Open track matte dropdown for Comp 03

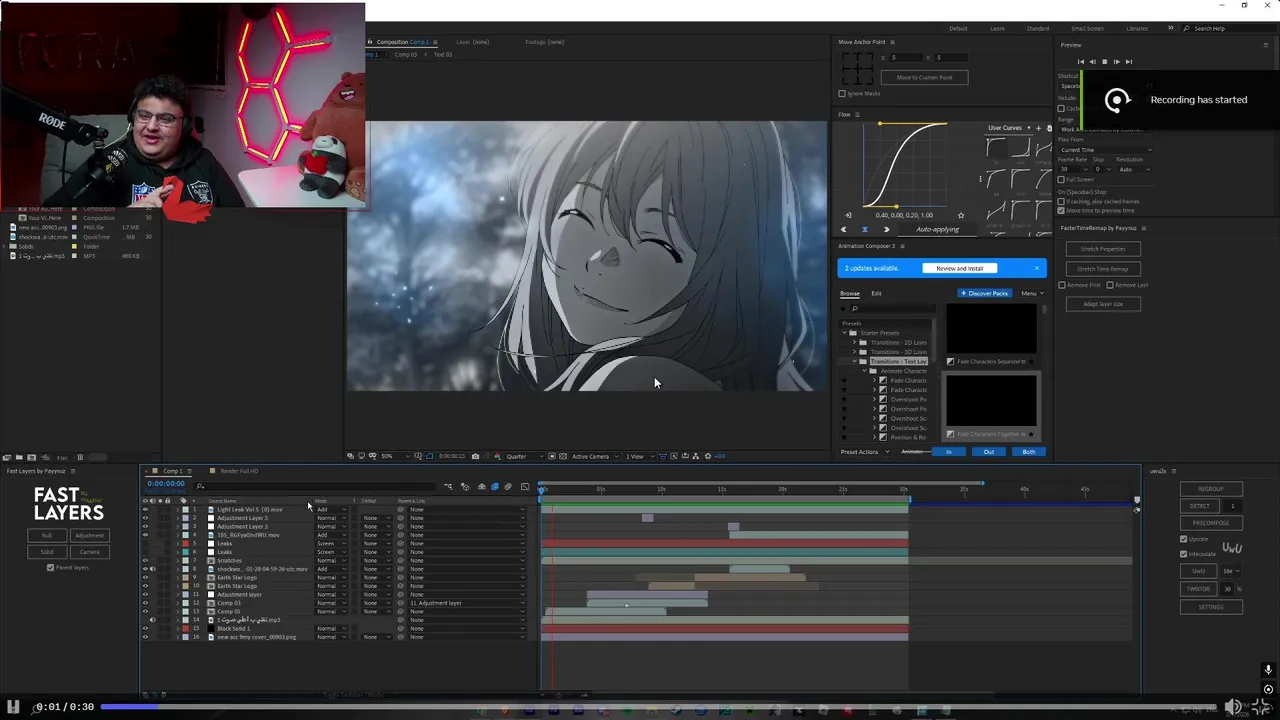tap(375, 603)
